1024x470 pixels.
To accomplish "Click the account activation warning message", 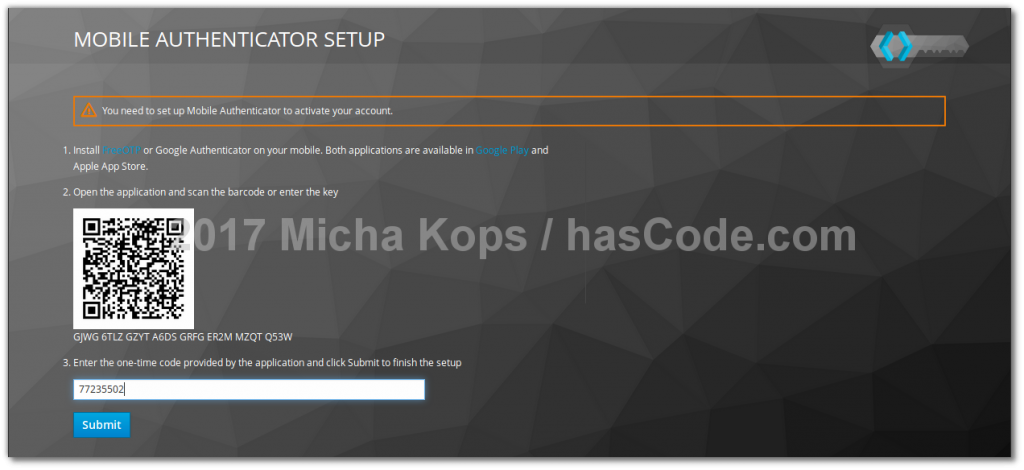I will [247, 110].
